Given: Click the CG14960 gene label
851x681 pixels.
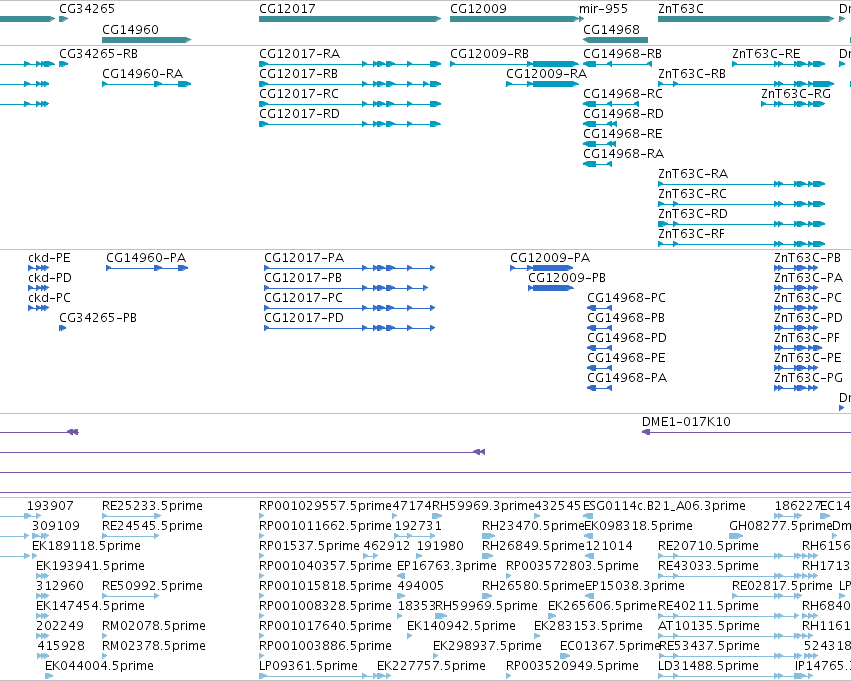Looking at the screenshot, I should coord(130,29).
